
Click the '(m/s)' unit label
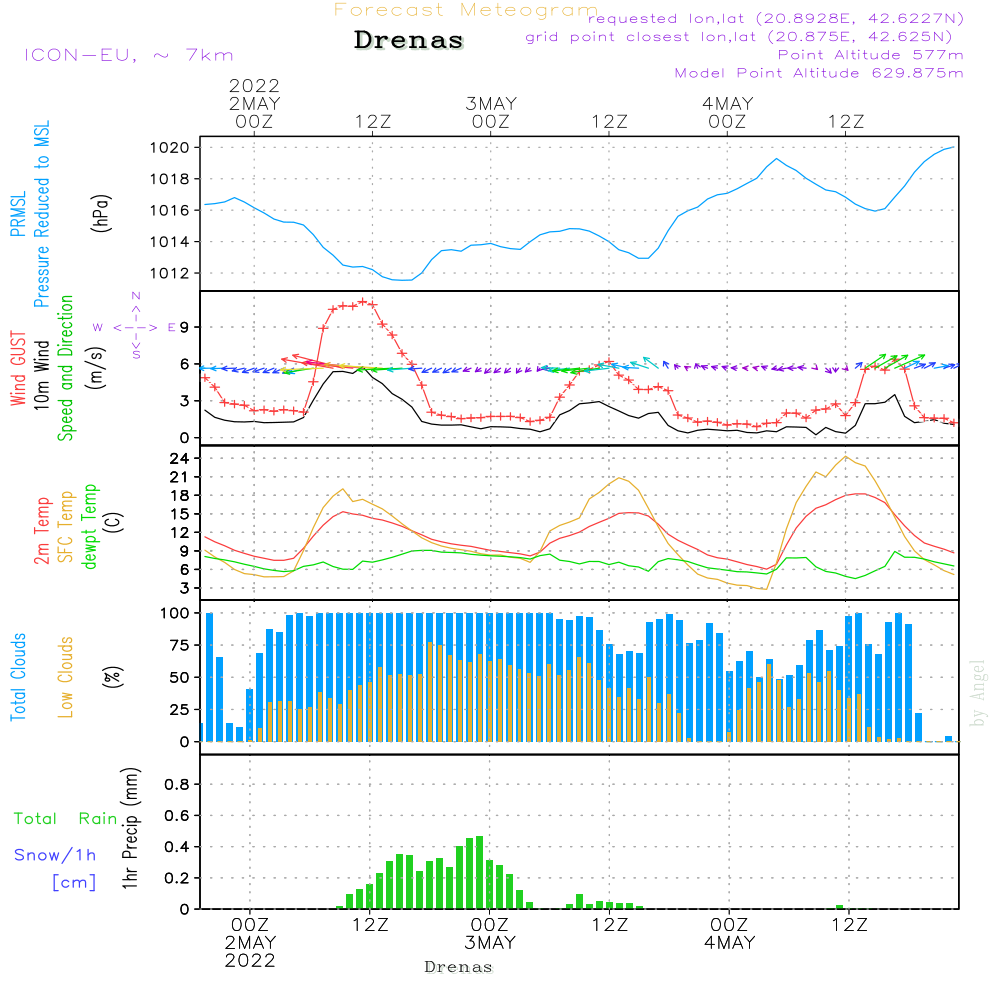pos(96,368)
